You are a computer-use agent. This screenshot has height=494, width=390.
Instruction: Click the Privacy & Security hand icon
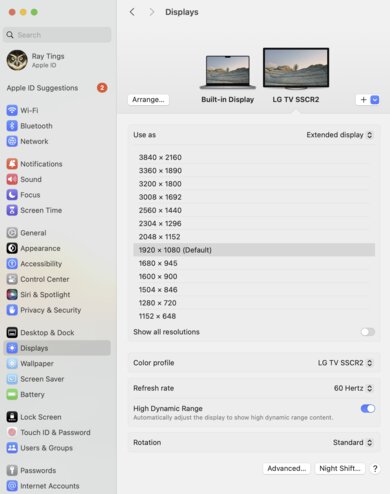click(12, 310)
